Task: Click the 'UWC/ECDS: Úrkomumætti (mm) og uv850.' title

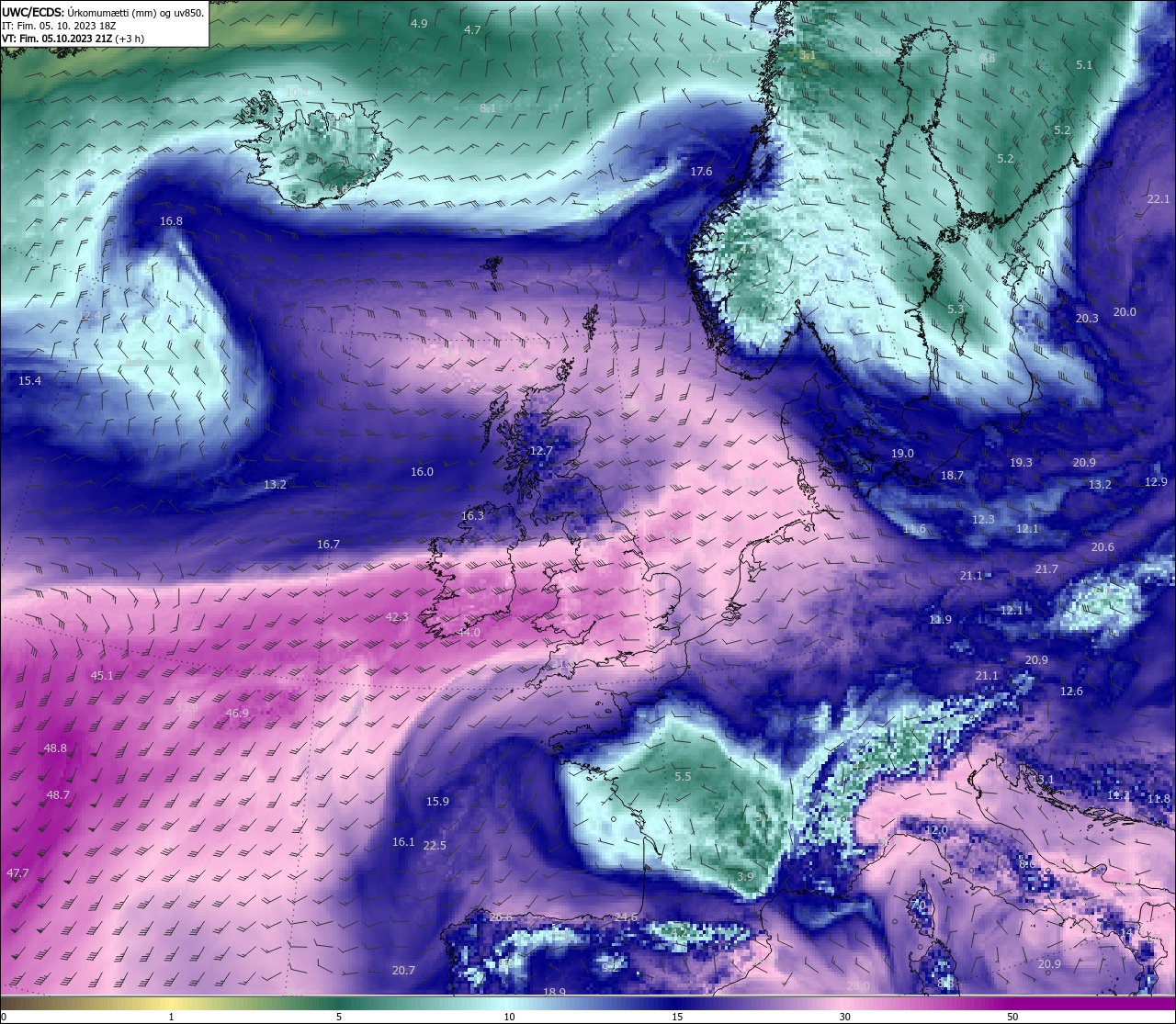Action: 103,12
